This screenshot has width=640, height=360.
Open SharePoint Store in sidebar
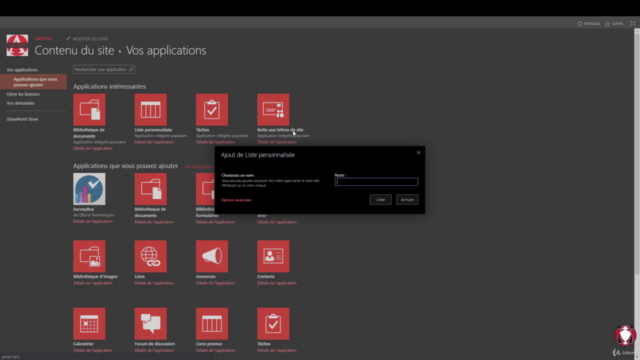[x=22, y=119]
